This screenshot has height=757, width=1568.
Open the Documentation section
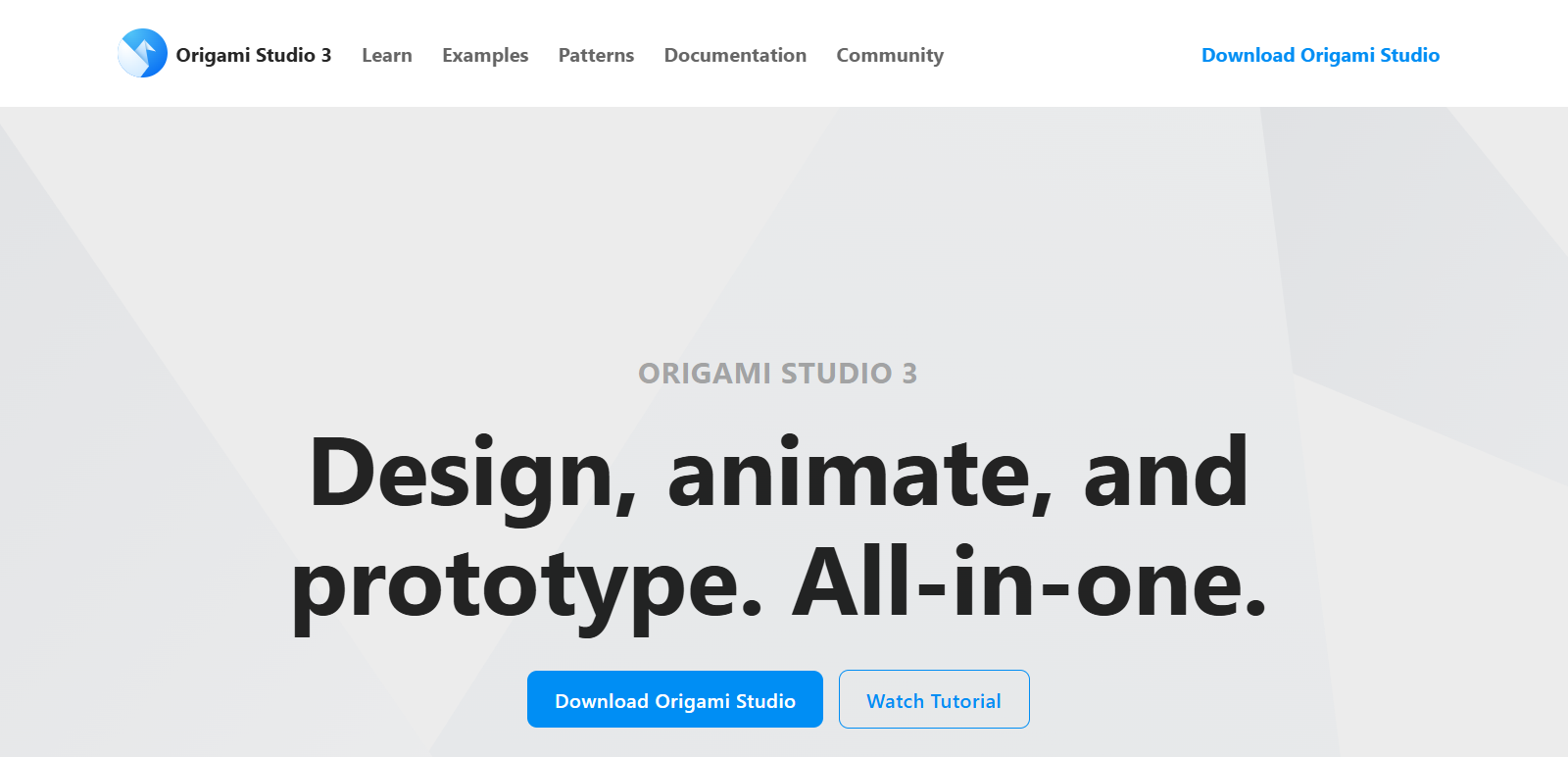click(x=735, y=55)
